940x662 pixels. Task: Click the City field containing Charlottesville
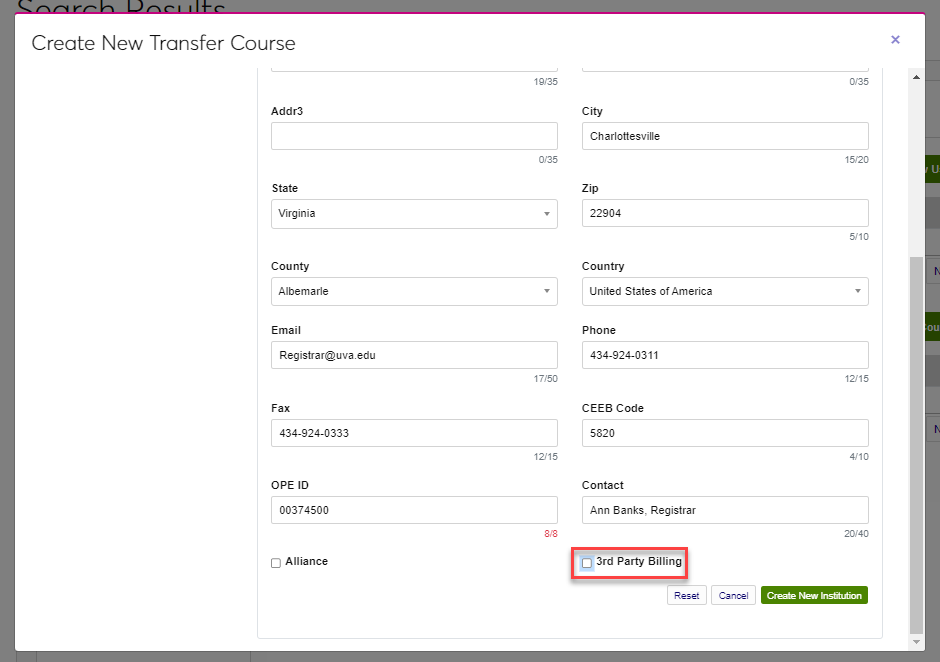click(x=725, y=136)
